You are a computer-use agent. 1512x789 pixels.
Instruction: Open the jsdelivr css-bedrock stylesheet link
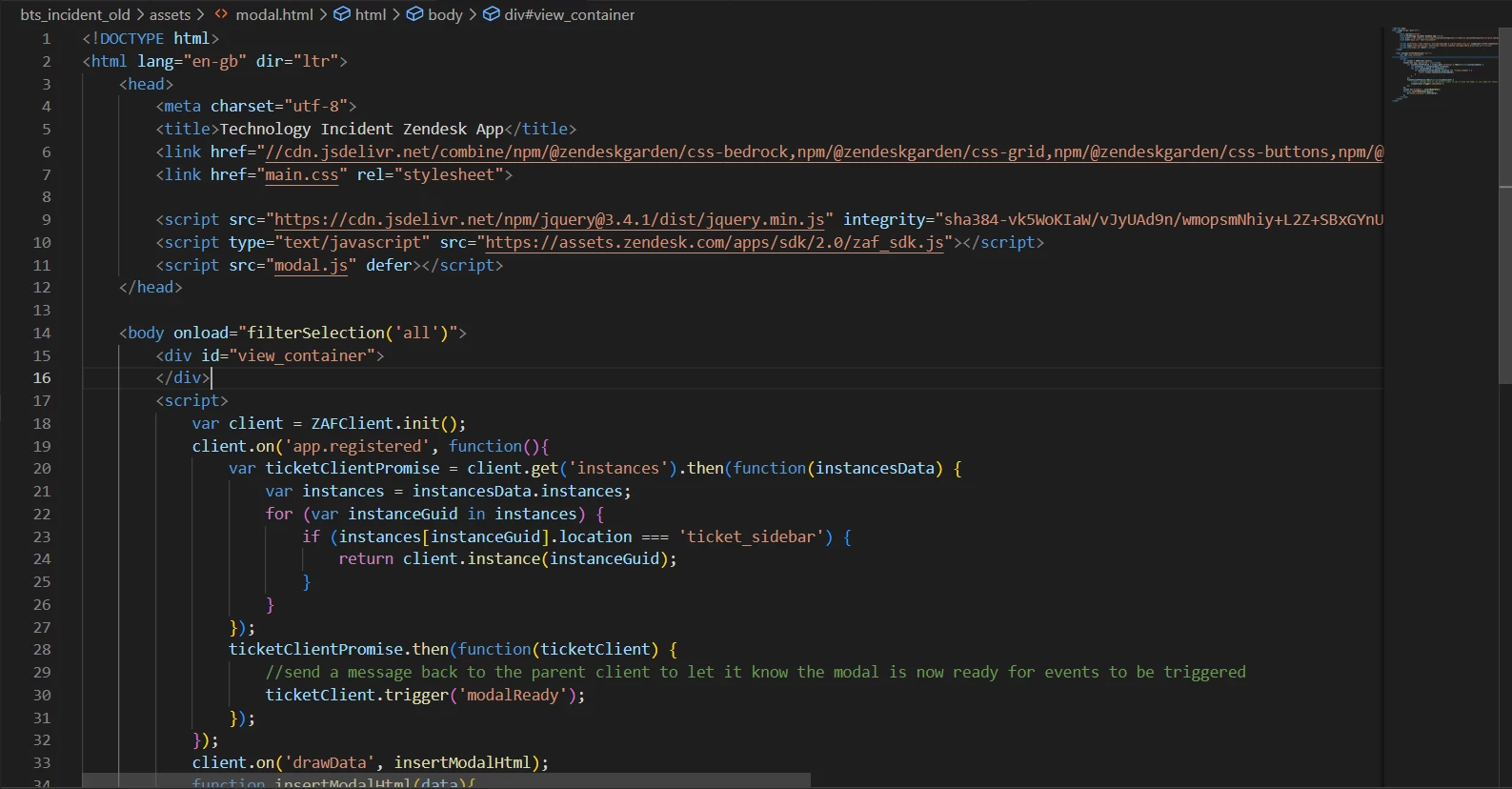point(824,152)
